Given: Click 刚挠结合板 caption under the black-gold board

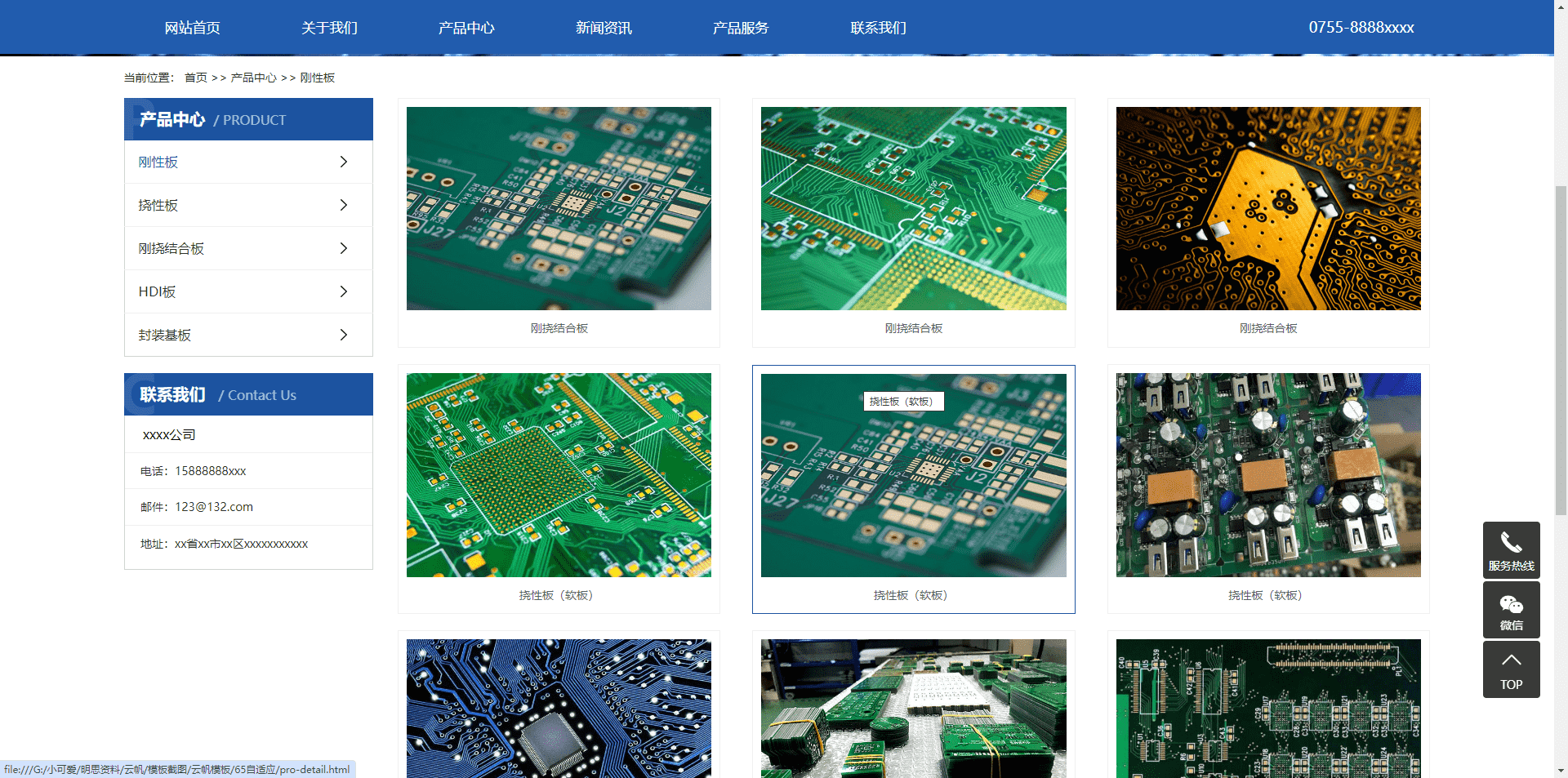Looking at the screenshot, I should [x=1268, y=328].
